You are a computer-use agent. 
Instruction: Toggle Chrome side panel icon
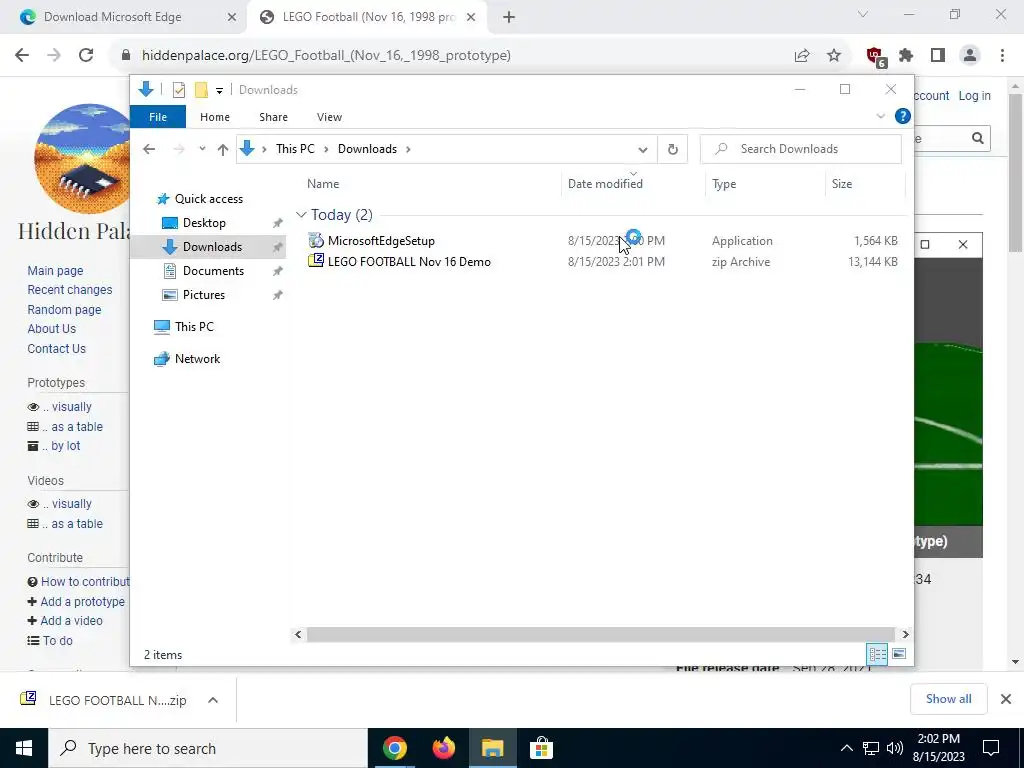point(938,56)
